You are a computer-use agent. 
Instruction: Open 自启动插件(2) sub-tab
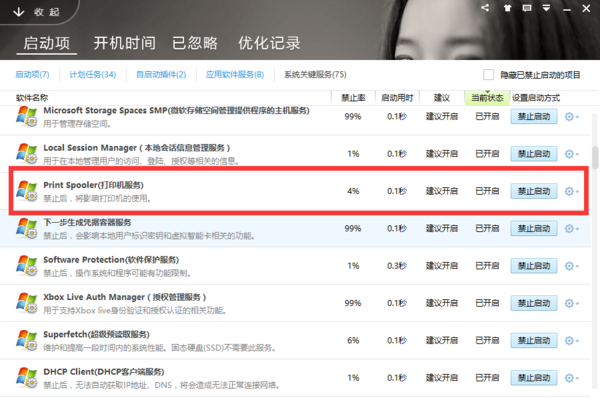(161, 74)
